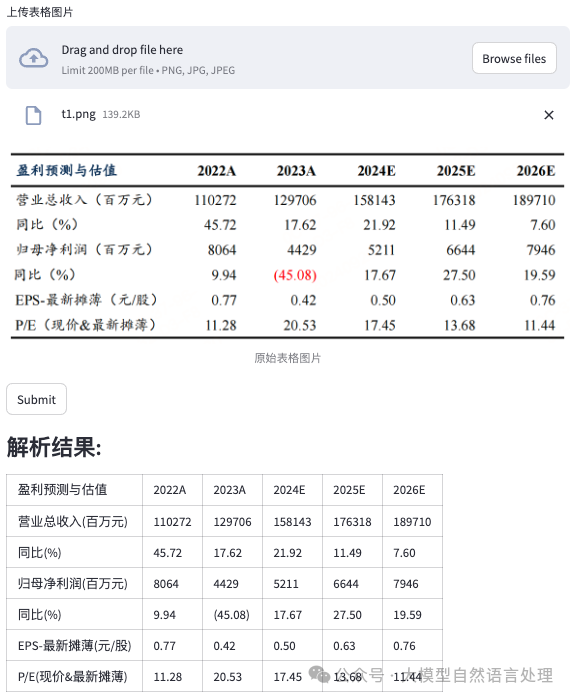571x698 pixels.
Task: Remove the uploaded t1.png file
Action: (549, 115)
